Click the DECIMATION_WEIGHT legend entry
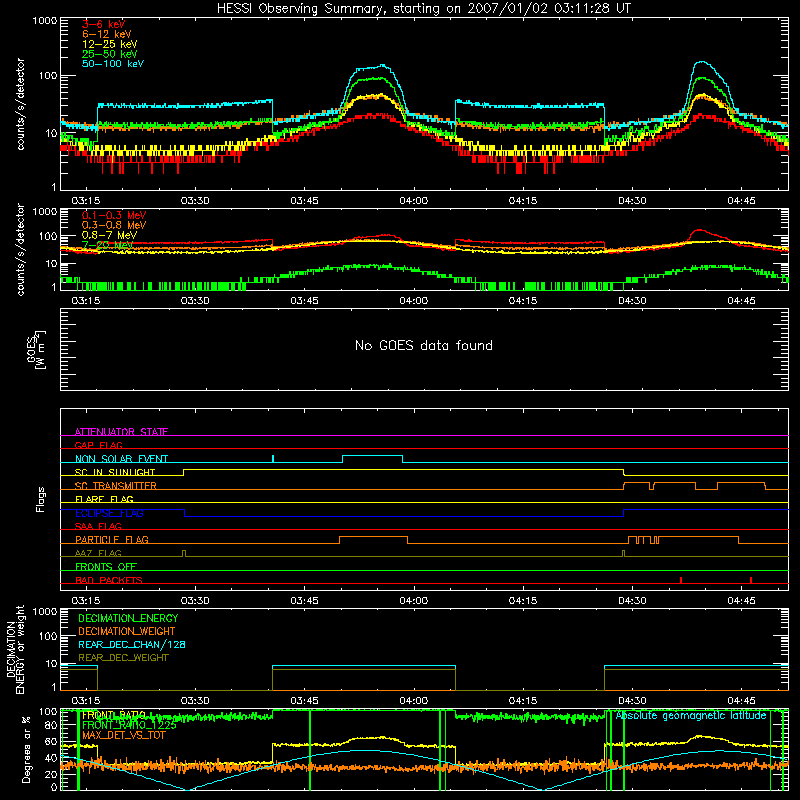This screenshot has height=800, width=800. tap(127, 631)
